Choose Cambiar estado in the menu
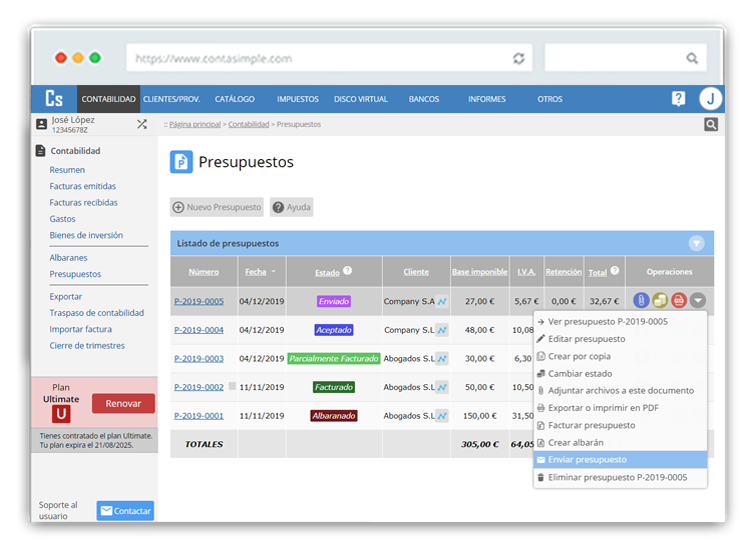The image size is (750, 552). click(580, 373)
